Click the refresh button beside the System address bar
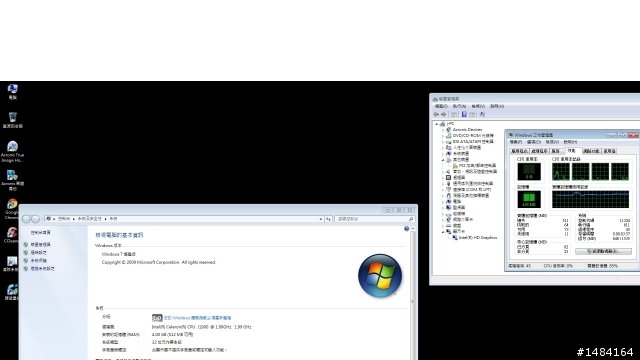Viewport: 640px width, 360px height. tap(328, 219)
